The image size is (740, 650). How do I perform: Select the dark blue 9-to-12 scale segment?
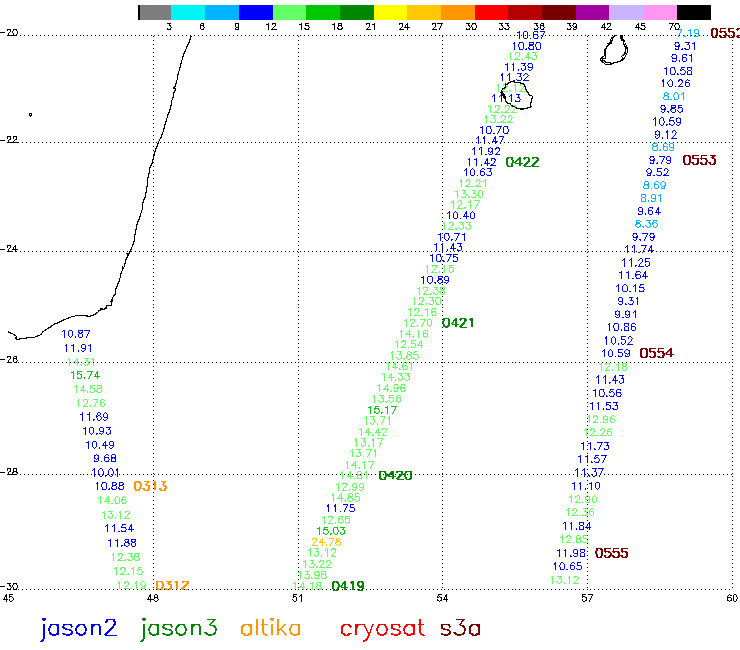click(256, 12)
